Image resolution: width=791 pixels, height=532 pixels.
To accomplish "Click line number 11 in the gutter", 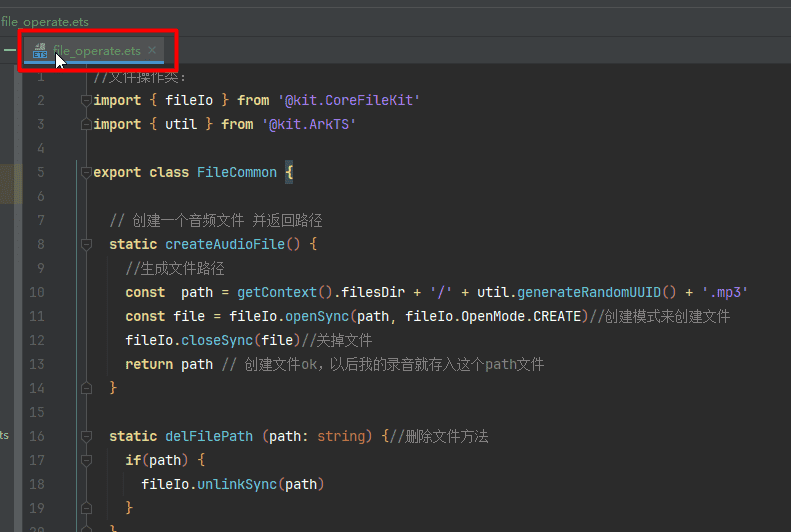I will point(37,316).
